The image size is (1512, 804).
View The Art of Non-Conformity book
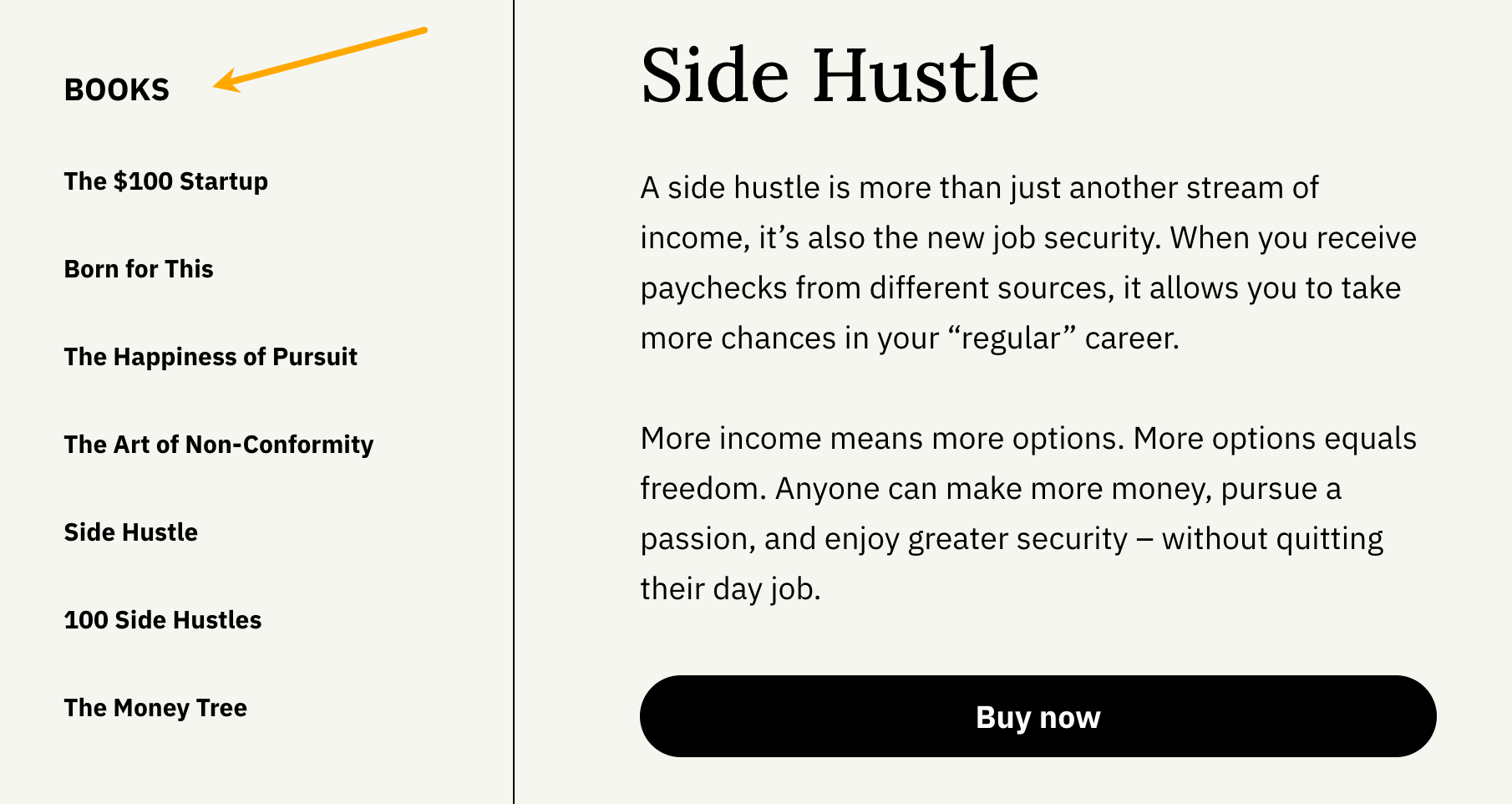(219, 445)
